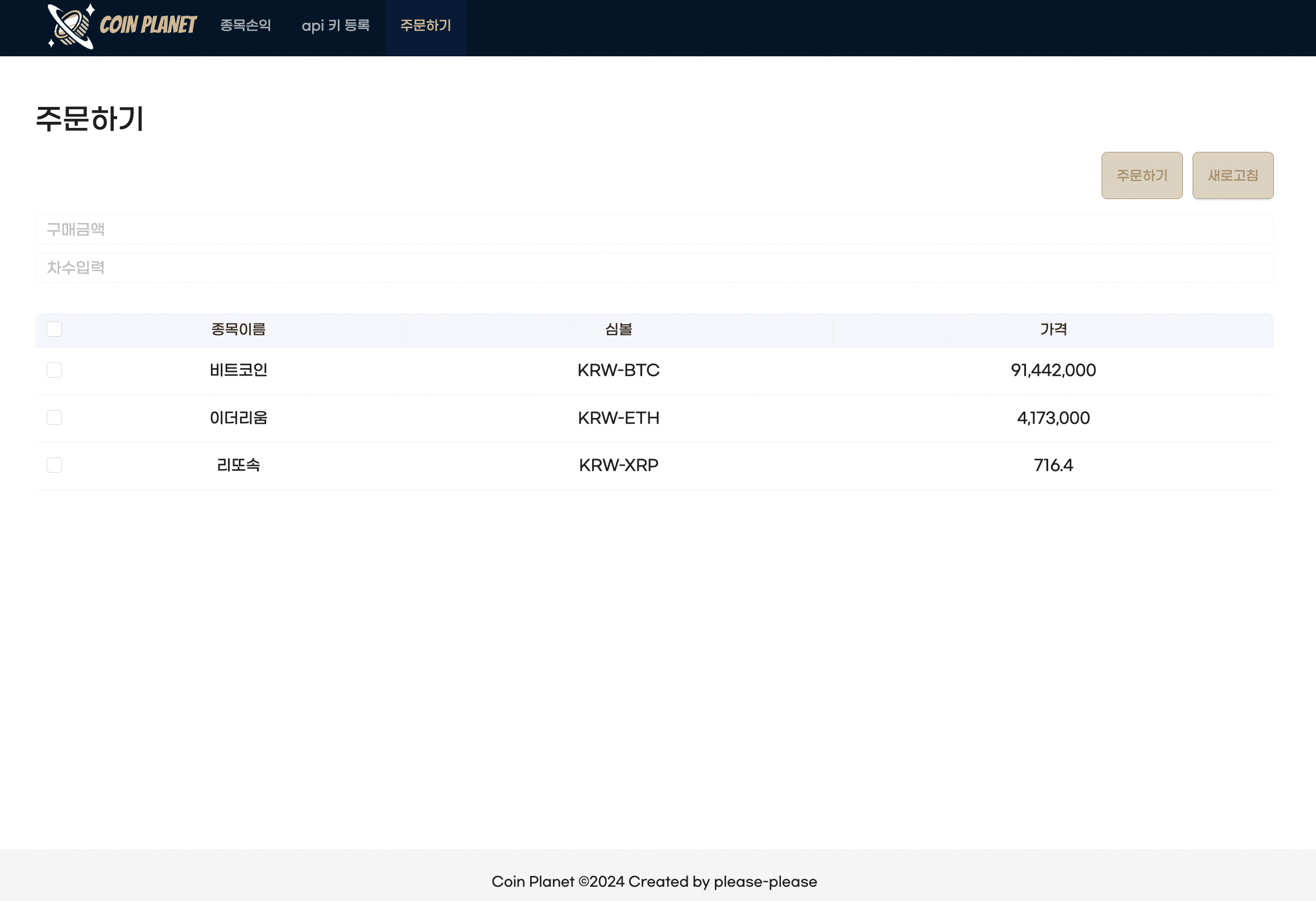Click the COIN PLANET brand text

pyautogui.click(x=148, y=25)
